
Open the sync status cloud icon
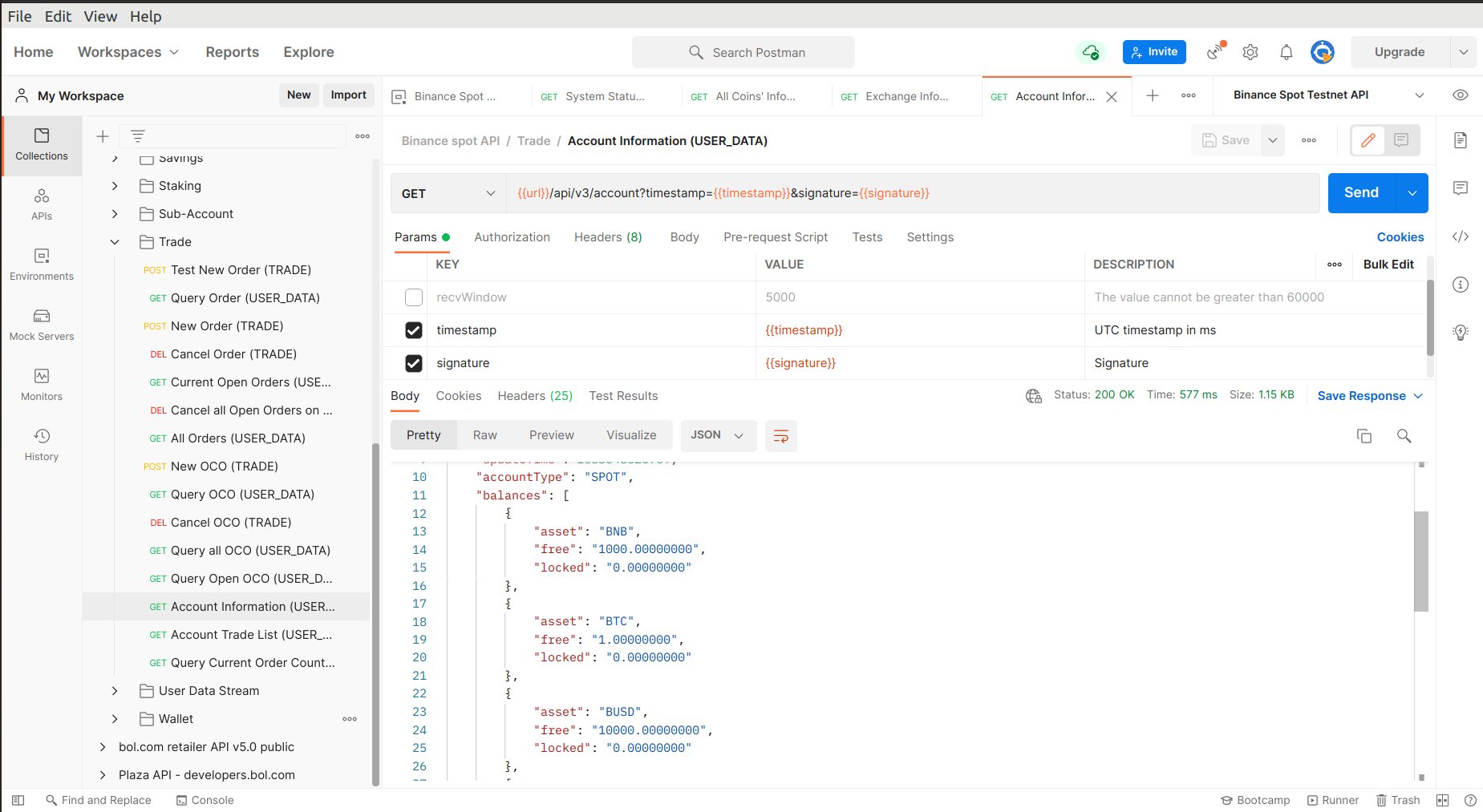click(1091, 52)
